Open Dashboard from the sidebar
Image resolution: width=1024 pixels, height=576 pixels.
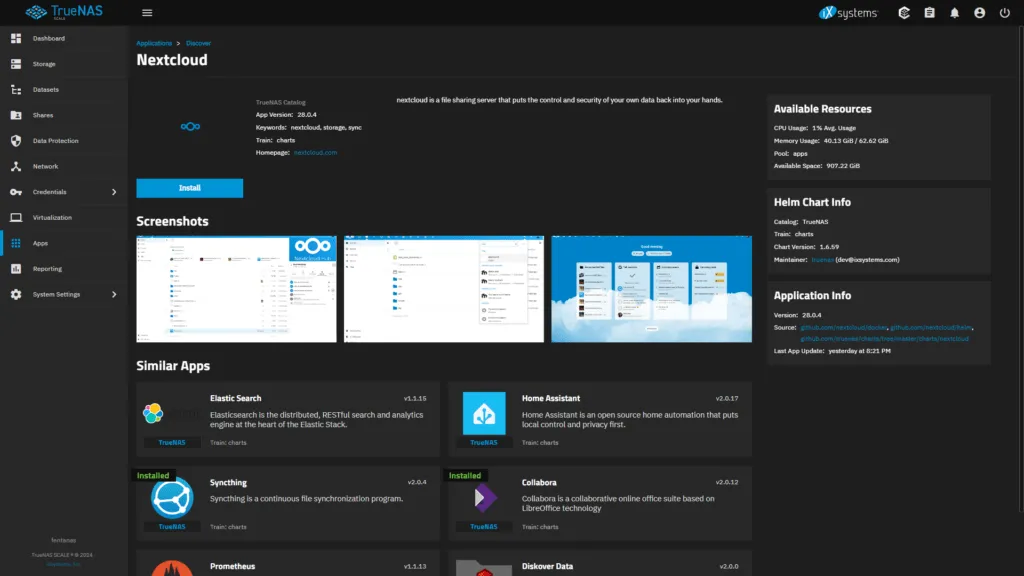click(16, 38)
